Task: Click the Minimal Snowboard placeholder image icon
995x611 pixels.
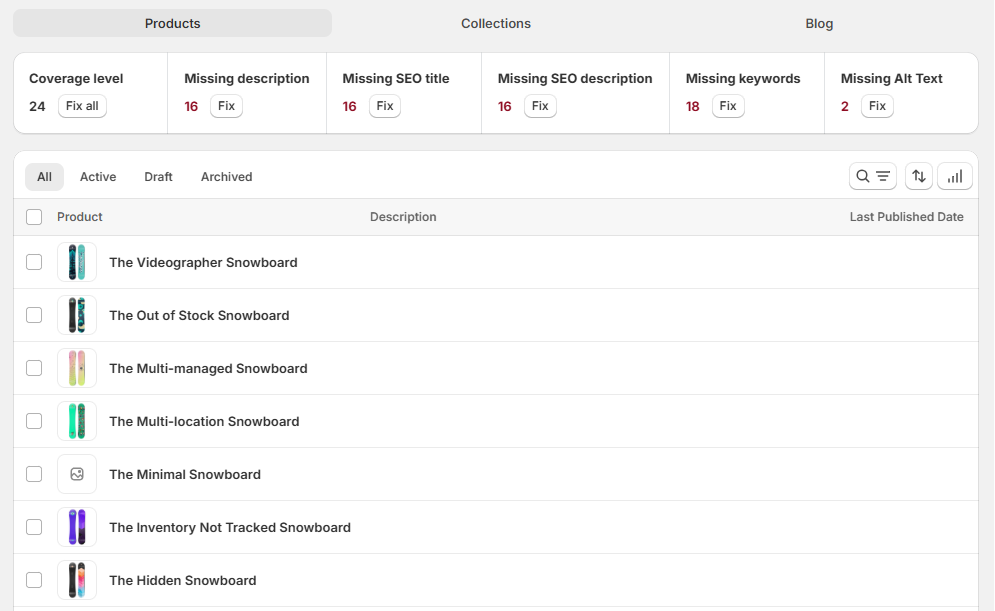Action: coord(77,474)
